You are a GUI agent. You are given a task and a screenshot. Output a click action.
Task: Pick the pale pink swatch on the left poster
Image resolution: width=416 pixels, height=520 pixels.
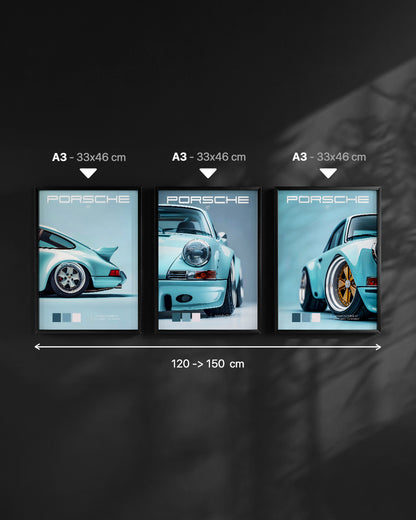coord(77,317)
